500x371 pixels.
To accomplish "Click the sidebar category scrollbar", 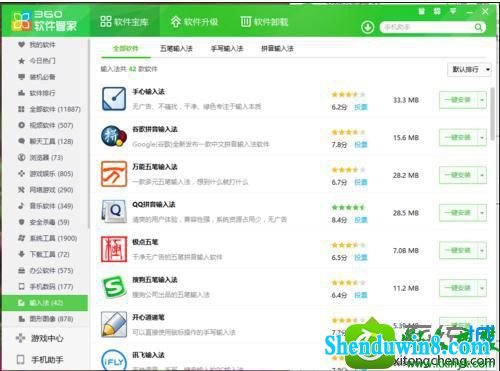I will (89, 133).
